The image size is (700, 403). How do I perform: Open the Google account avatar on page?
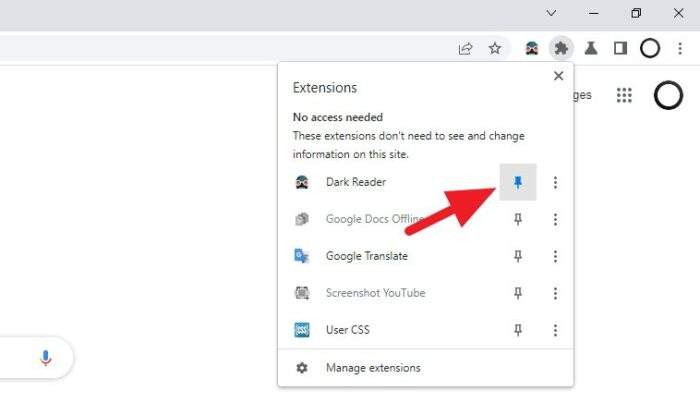[668, 95]
